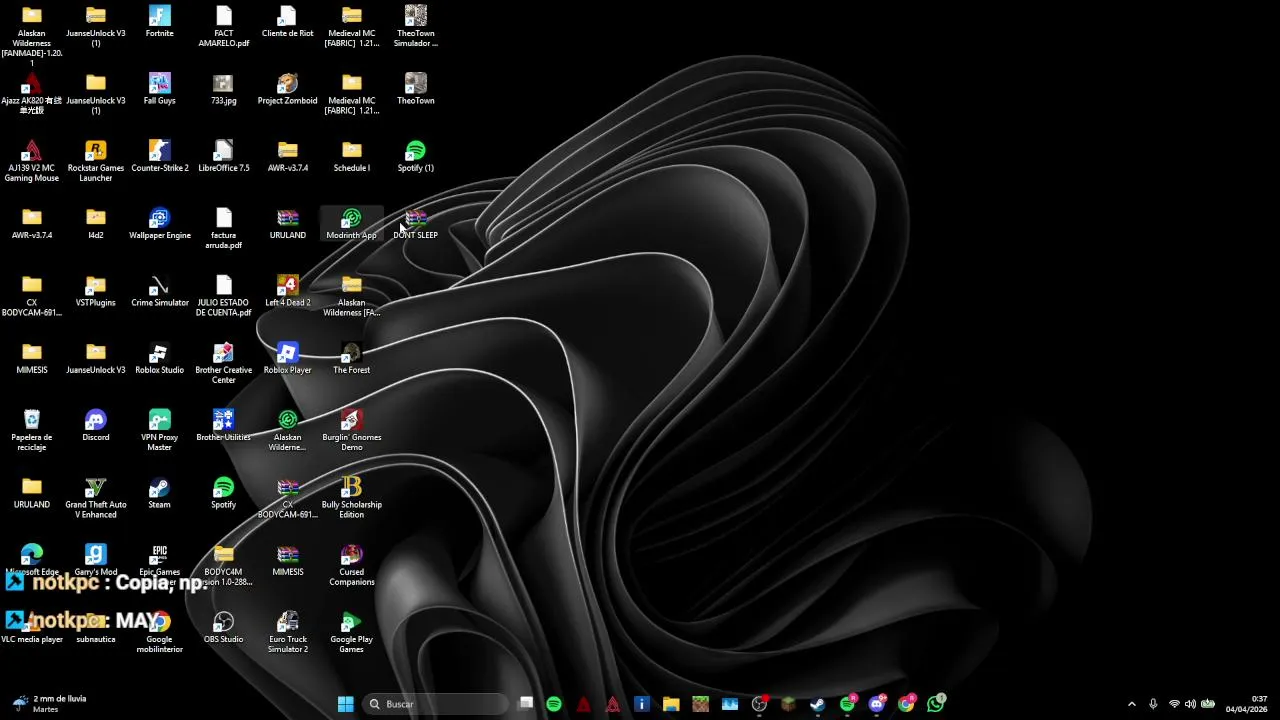
Task: Open Task View in the taskbar
Action: point(525,704)
